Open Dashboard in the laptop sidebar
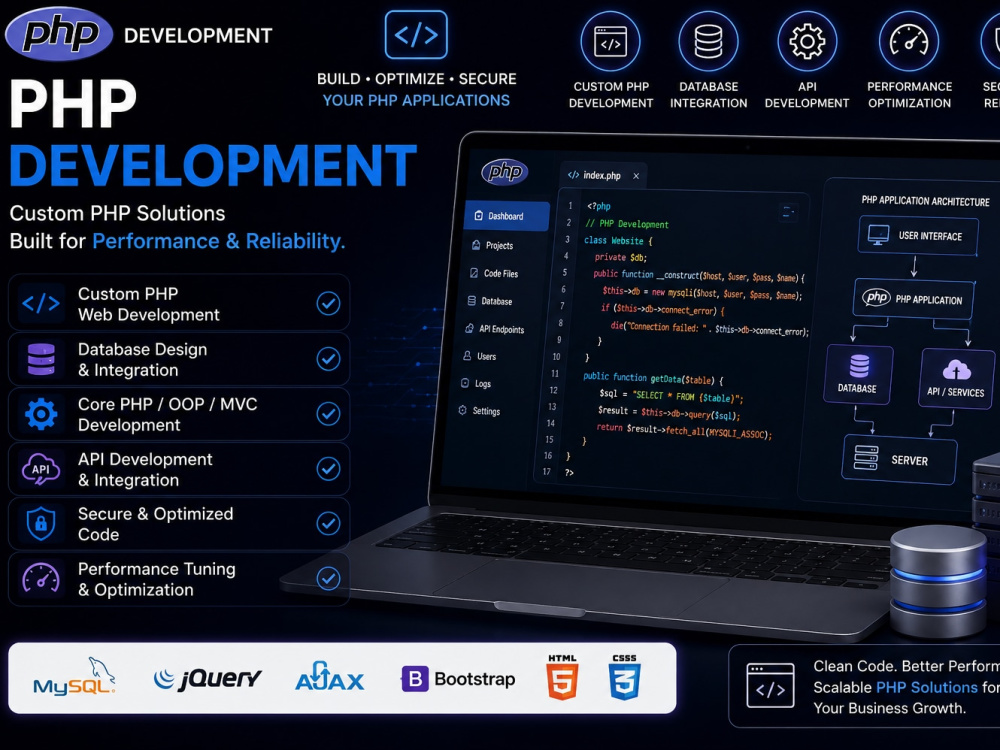This screenshot has height=750, width=1000. coord(506,216)
